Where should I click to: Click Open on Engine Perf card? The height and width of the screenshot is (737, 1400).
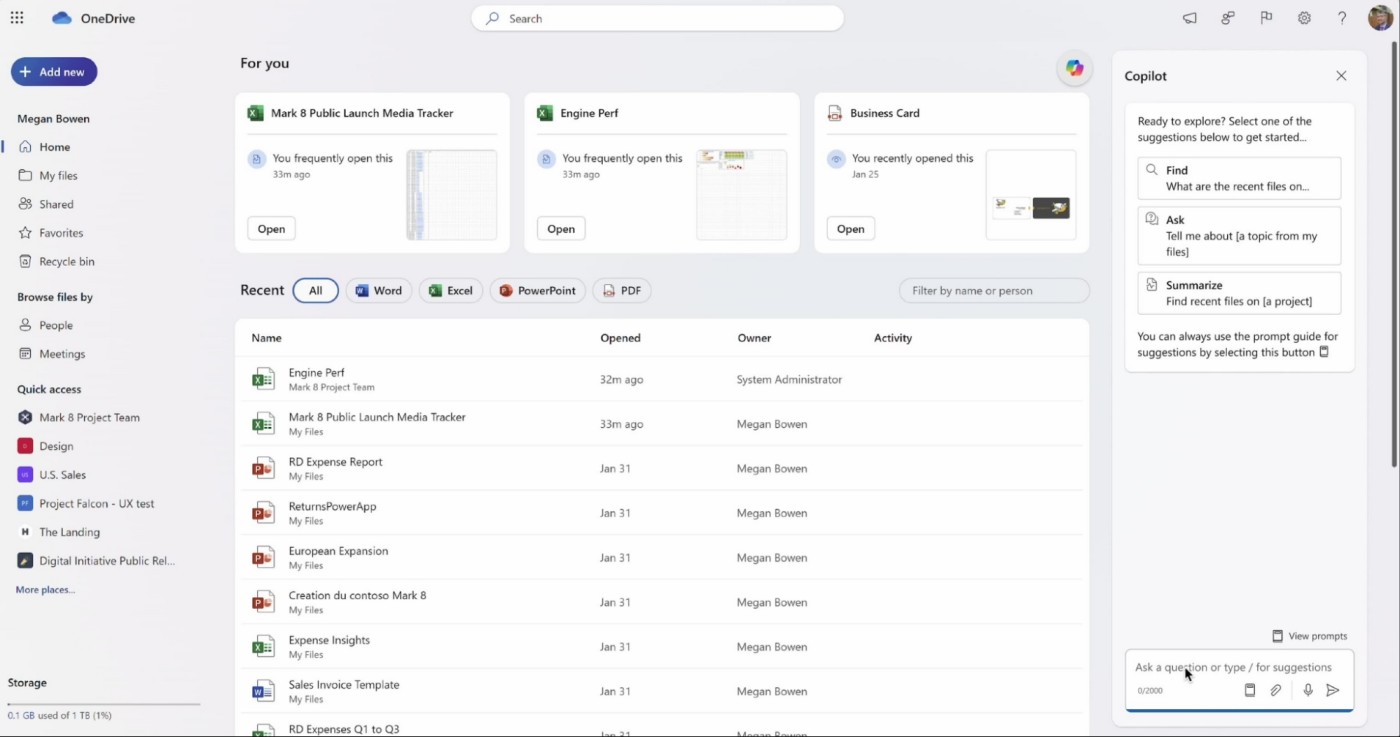(x=561, y=229)
